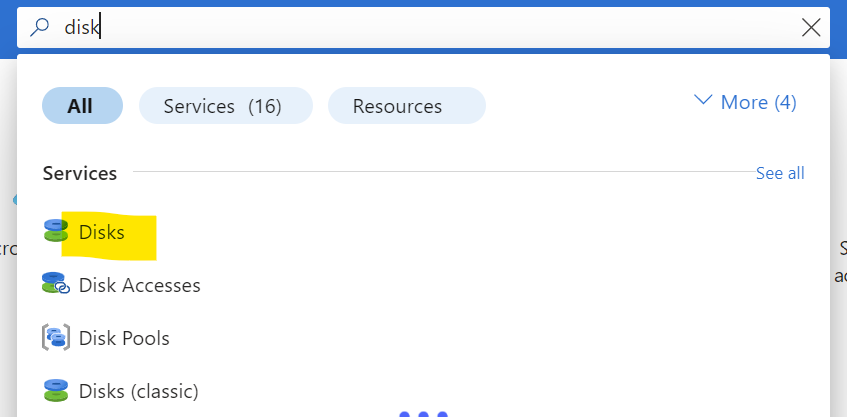847x417 pixels.
Task: Select Disk Accesses from results
Action: point(139,285)
